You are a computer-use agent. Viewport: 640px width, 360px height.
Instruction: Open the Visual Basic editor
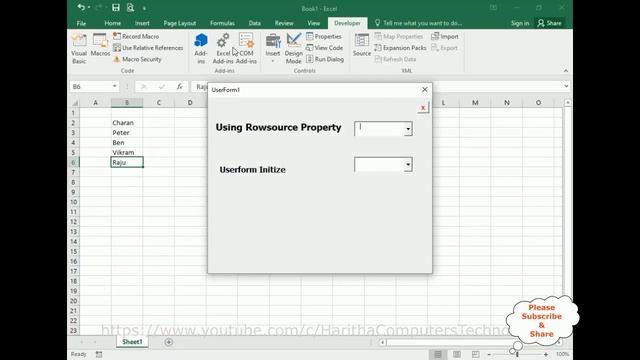[79, 49]
